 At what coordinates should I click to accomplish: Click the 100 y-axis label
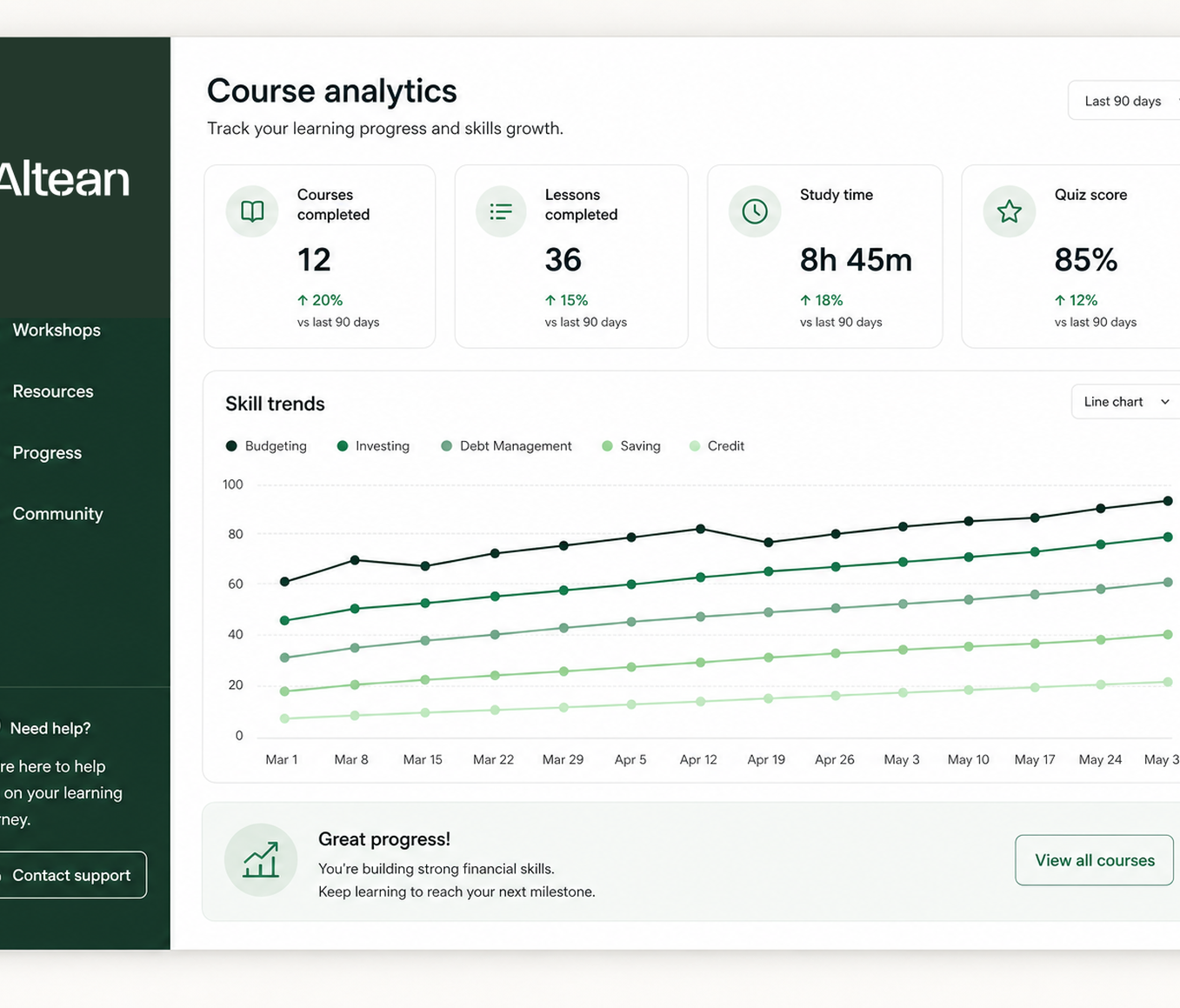233,484
